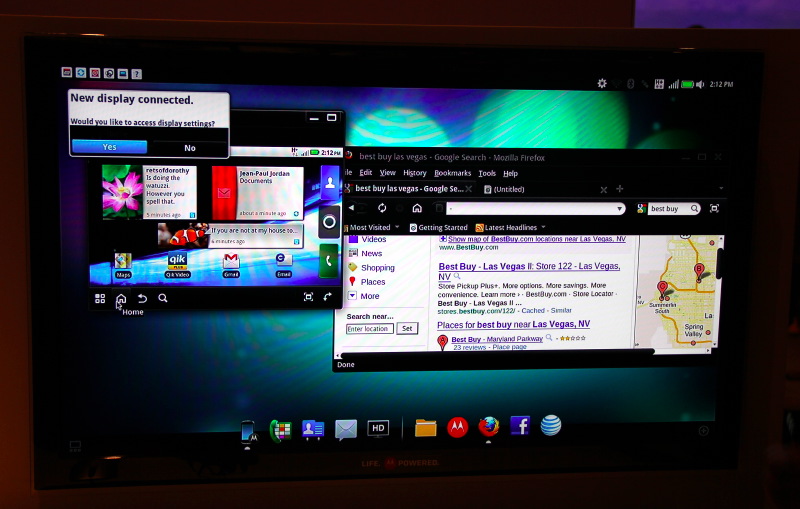Open Best Buy - Maryland Parkway listing
This screenshot has height=509, width=800.
coord(497,339)
